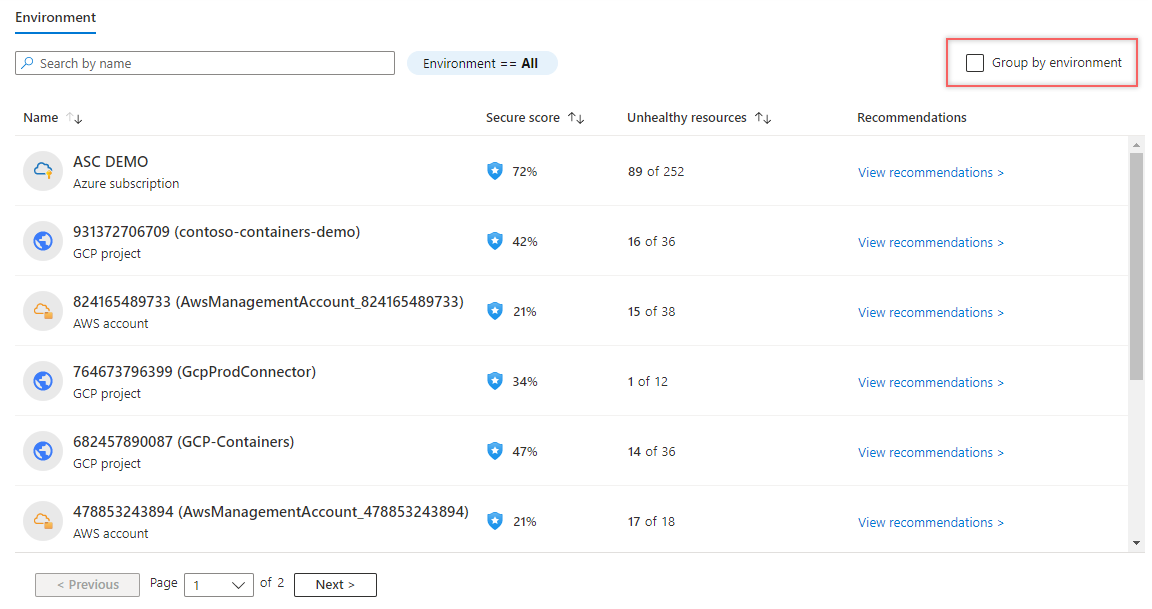Click the scrollbar down arrow
This screenshot has width=1152, height=609.
click(x=1137, y=543)
